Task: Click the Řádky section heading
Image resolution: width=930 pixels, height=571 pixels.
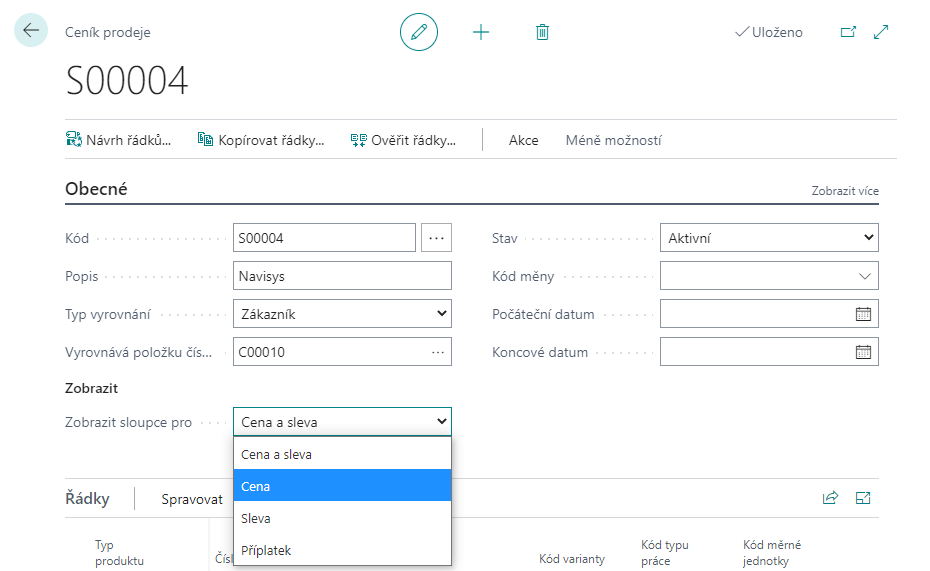Action: (87, 498)
